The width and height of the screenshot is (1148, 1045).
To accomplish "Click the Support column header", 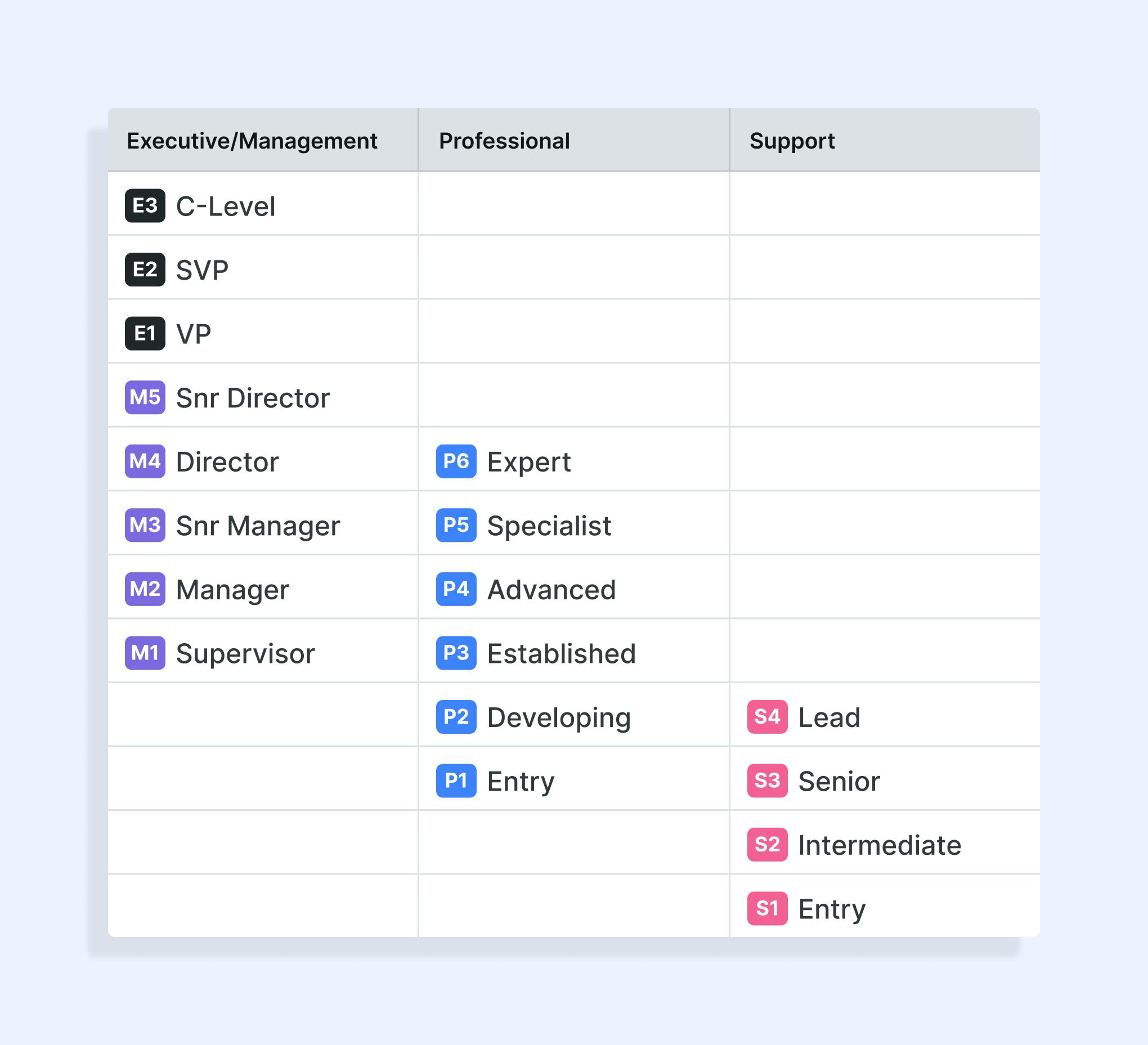I will pos(792,141).
